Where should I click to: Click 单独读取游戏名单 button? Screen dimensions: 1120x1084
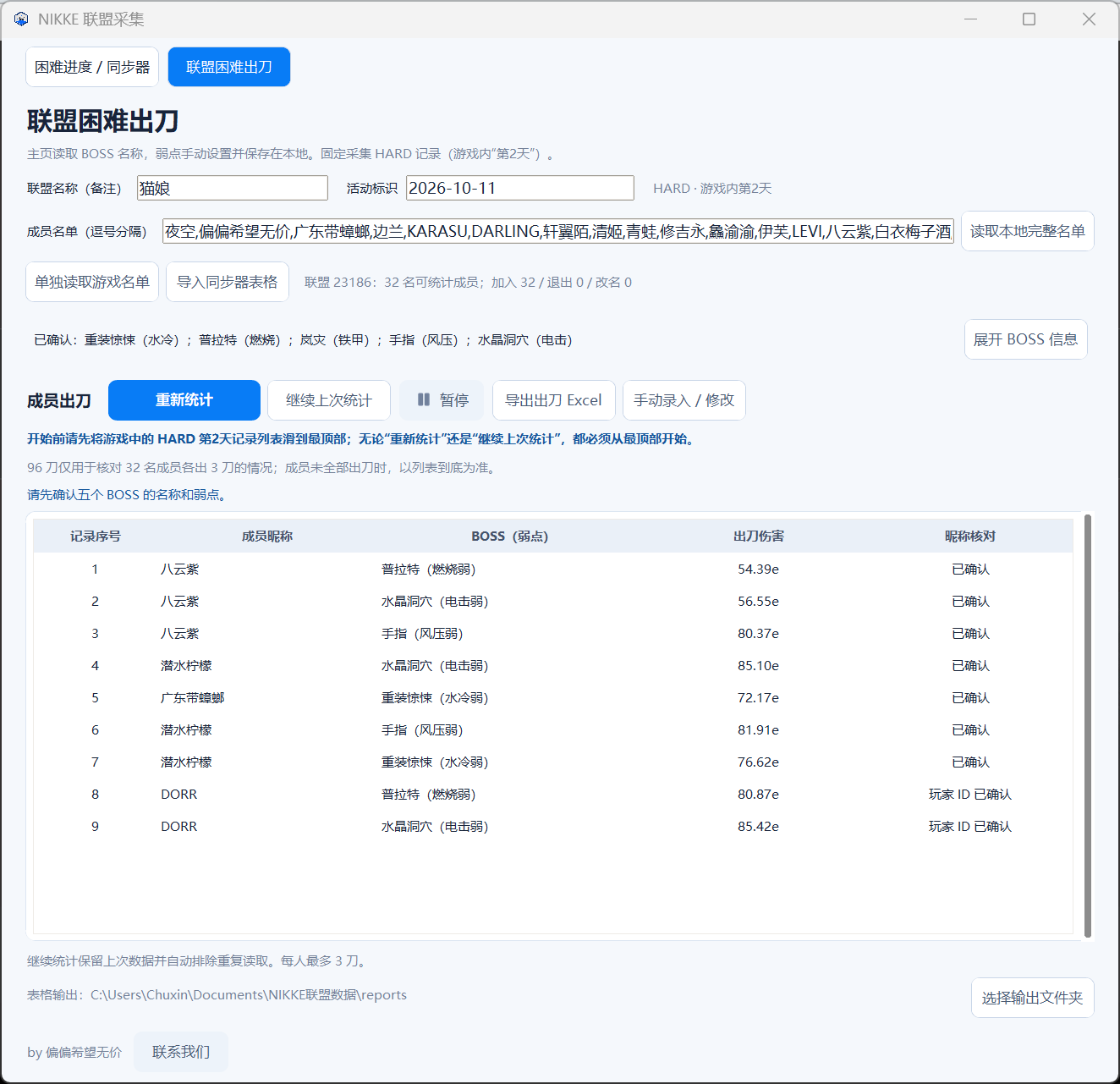[x=92, y=282]
